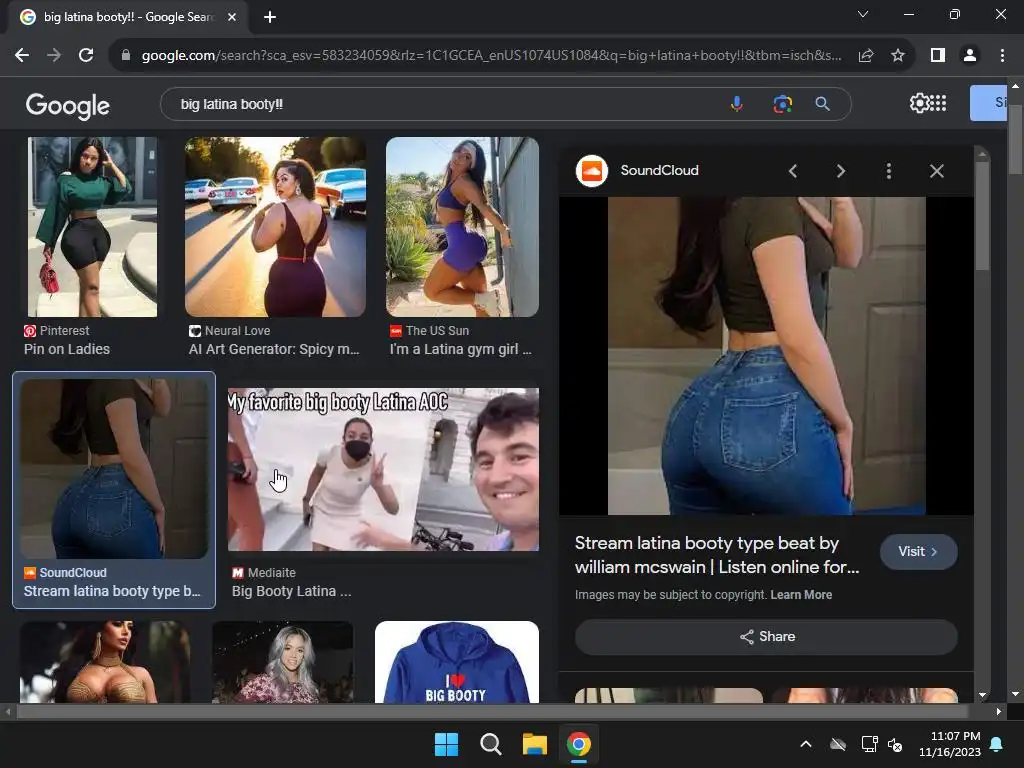Click the Share button in preview

766,637
